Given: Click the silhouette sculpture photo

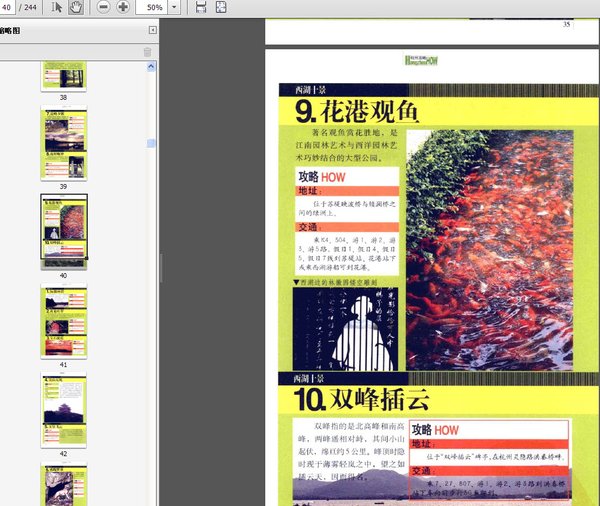Looking at the screenshot, I should 346,329.
